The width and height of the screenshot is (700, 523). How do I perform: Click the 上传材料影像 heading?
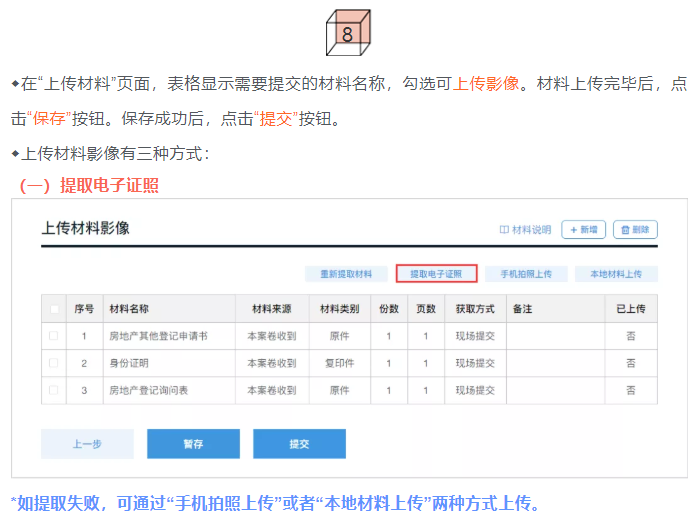pyautogui.click(x=85, y=228)
